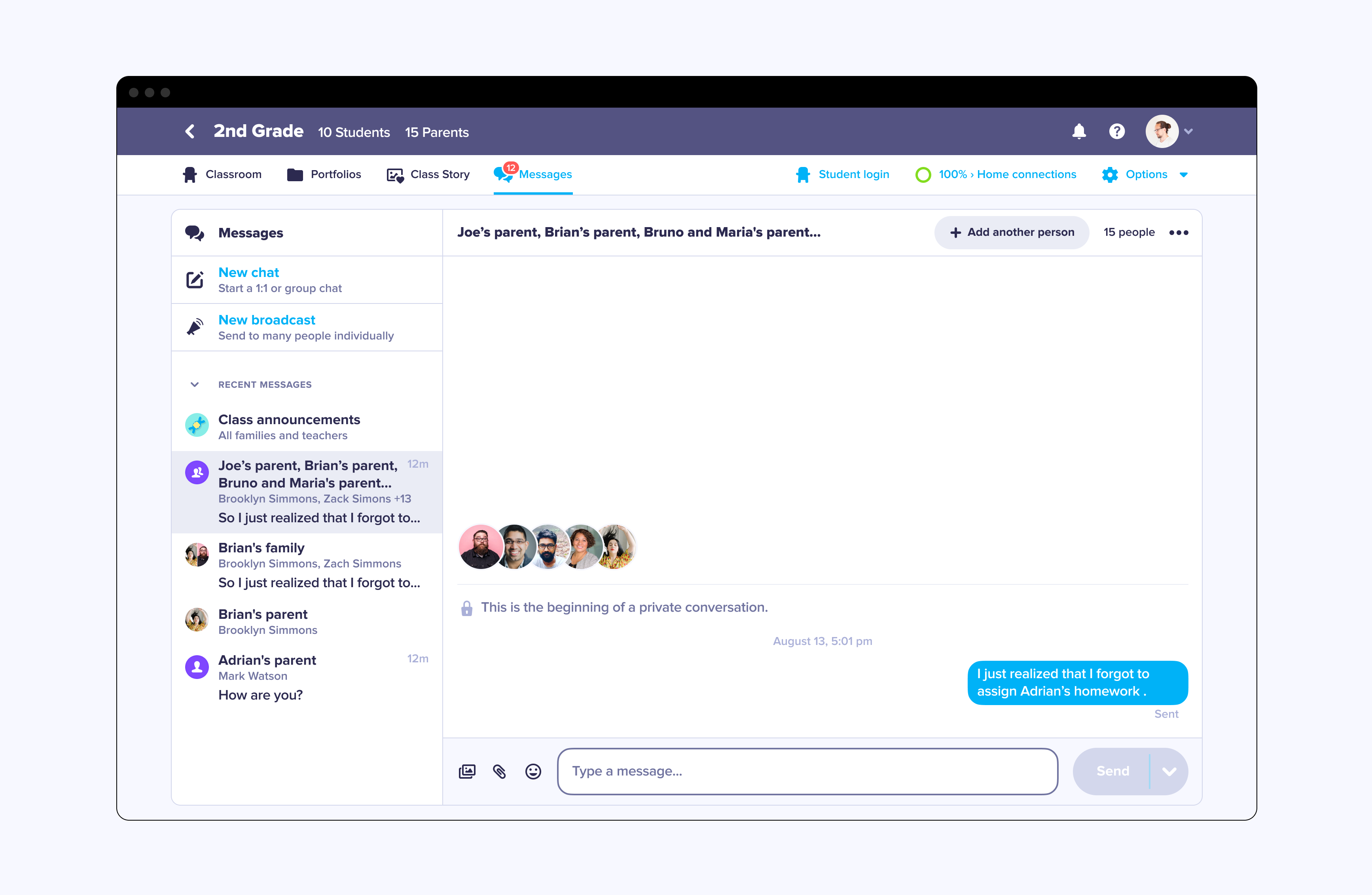Click the sent homework message bubble
Image resolution: width=1372 pixels, height=895 pixels.
[1077, 683]
